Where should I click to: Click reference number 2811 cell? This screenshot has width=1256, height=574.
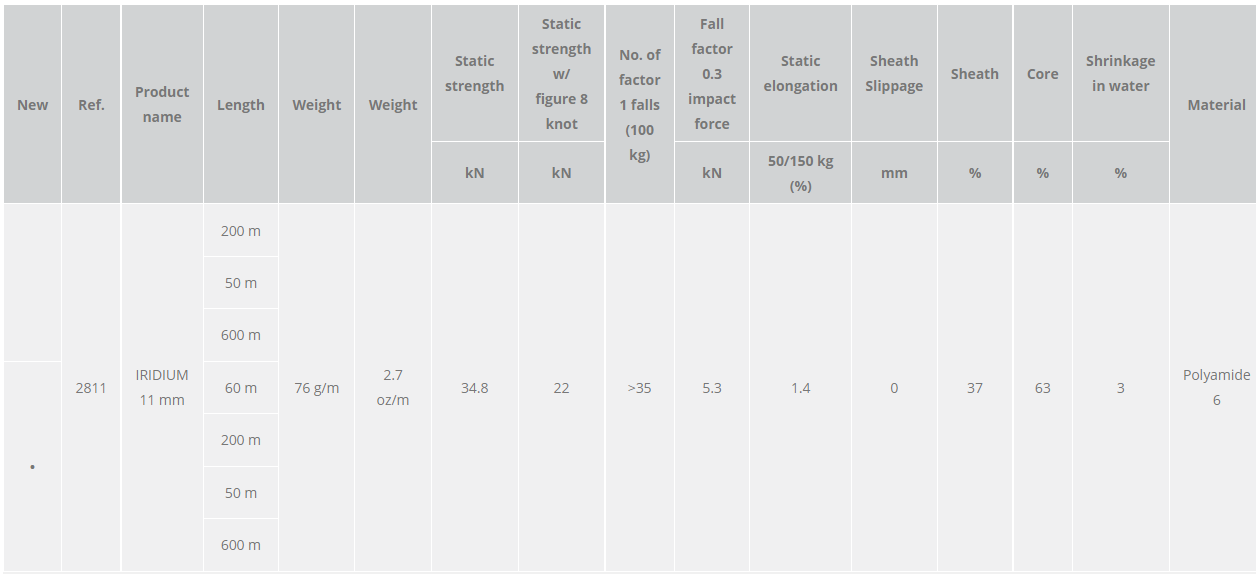pos(91,388)
